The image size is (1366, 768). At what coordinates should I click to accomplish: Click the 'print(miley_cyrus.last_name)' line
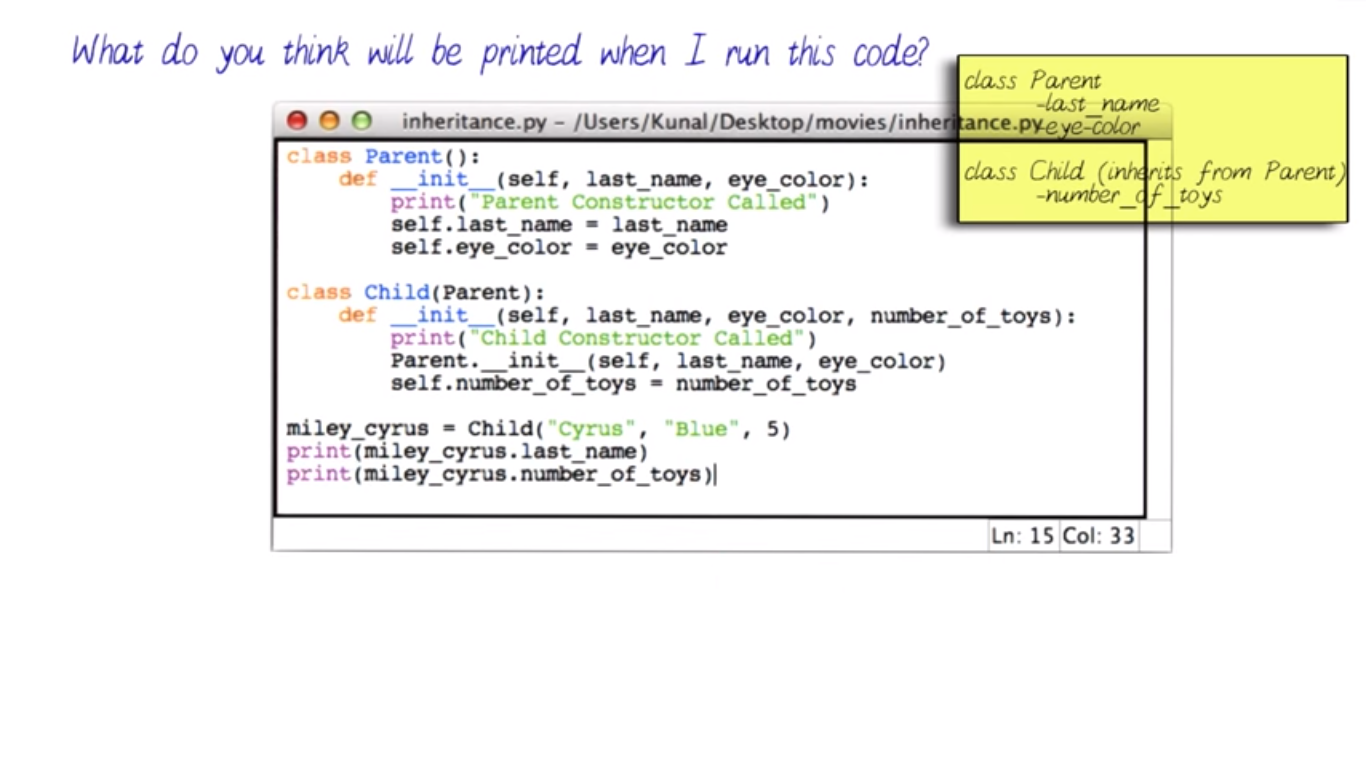click(467, 452)
